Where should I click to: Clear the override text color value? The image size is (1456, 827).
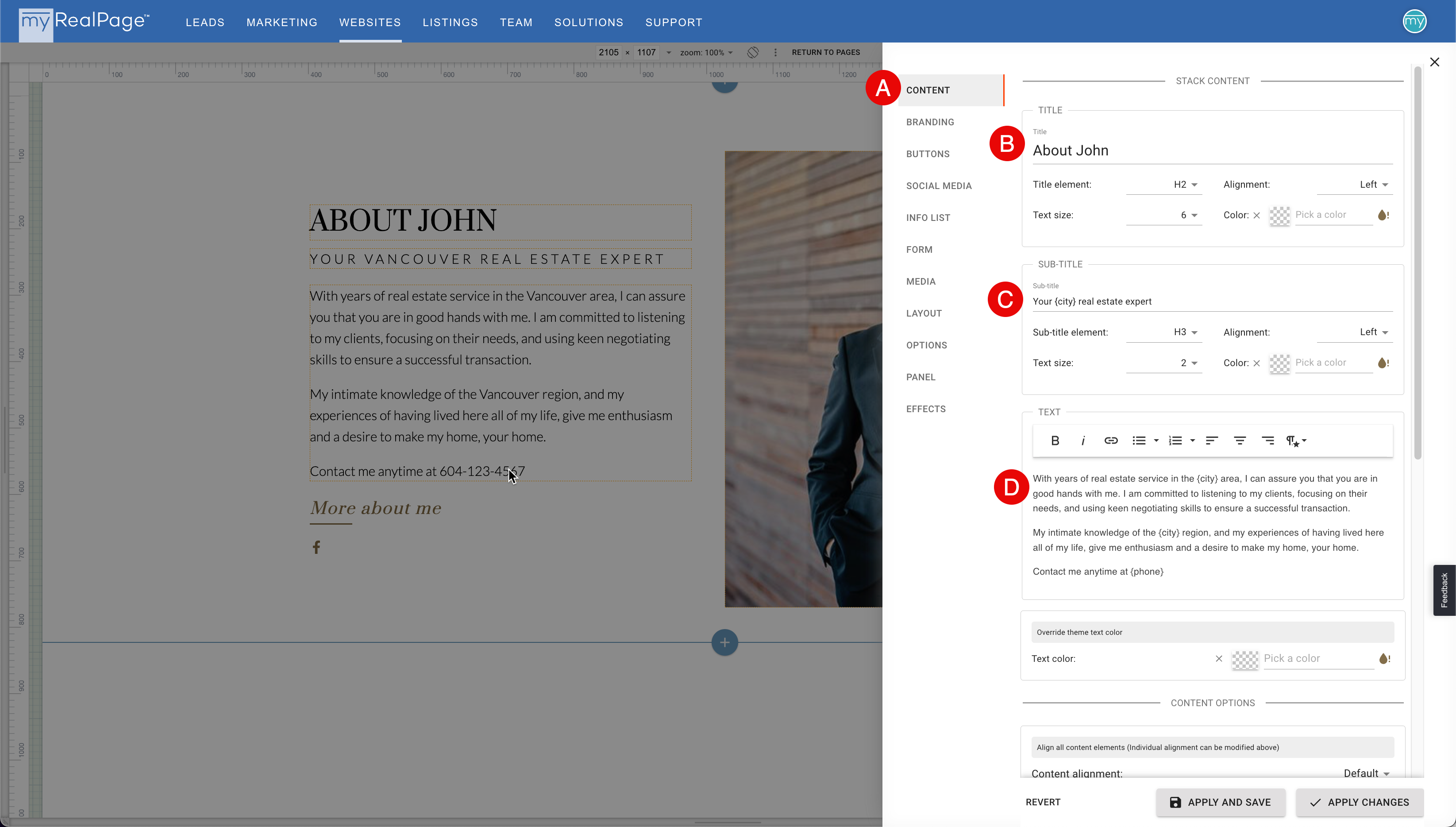tap(1219, 659)
